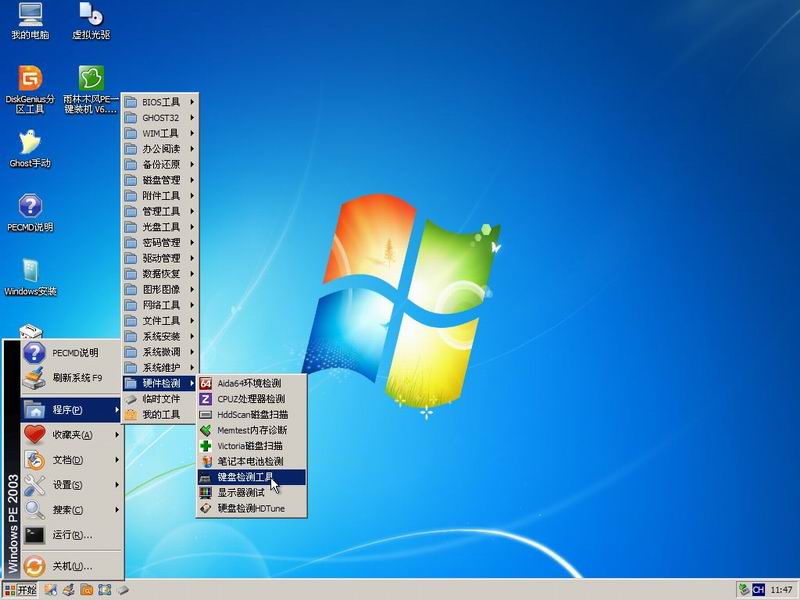Screen dimensions: 800x600
Task: Click the 虚拟光驱 desktop icon
Action: coord(91,20)
